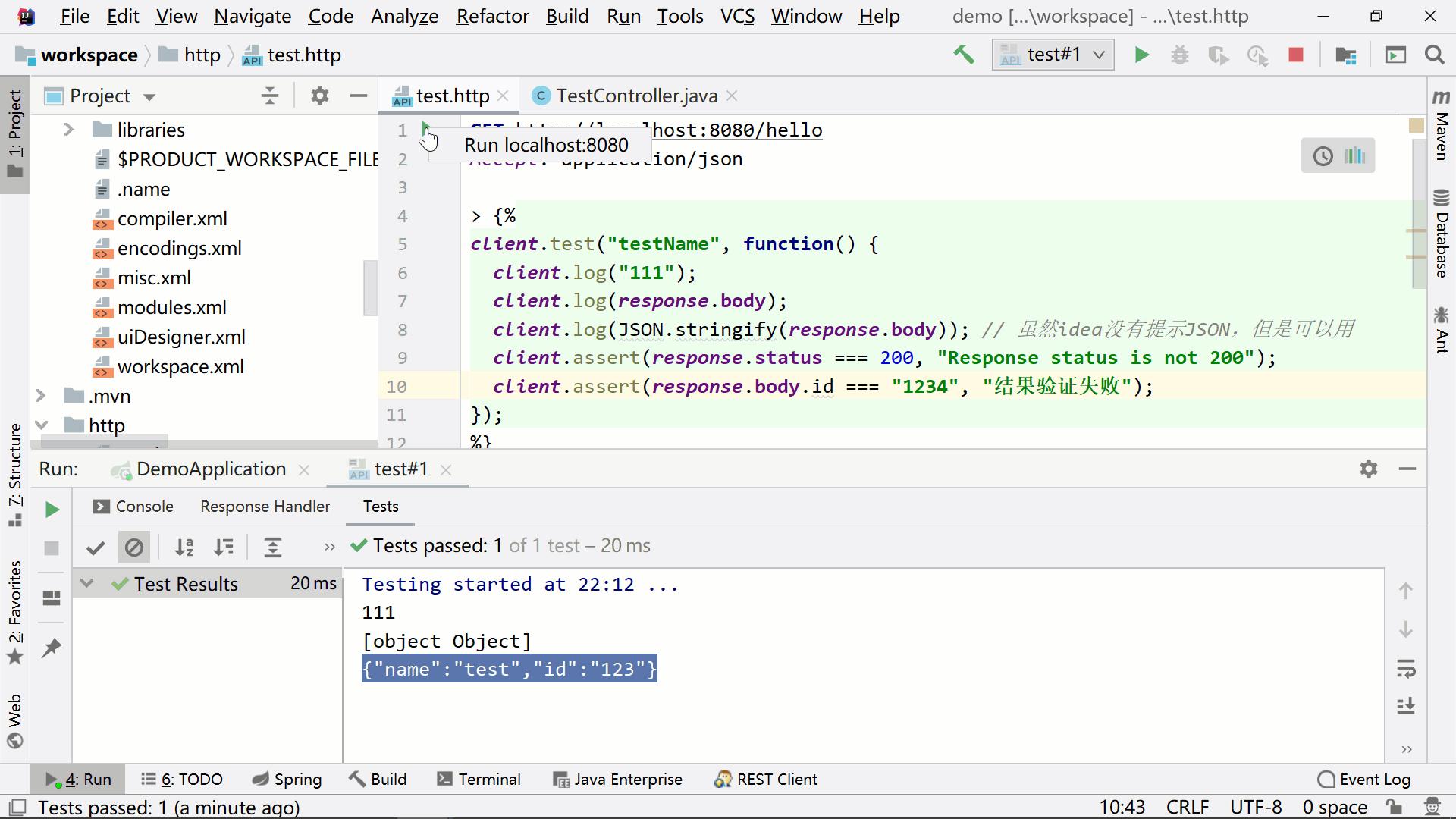
Task: Open the VCS menu
Action: tap(737, 16)
